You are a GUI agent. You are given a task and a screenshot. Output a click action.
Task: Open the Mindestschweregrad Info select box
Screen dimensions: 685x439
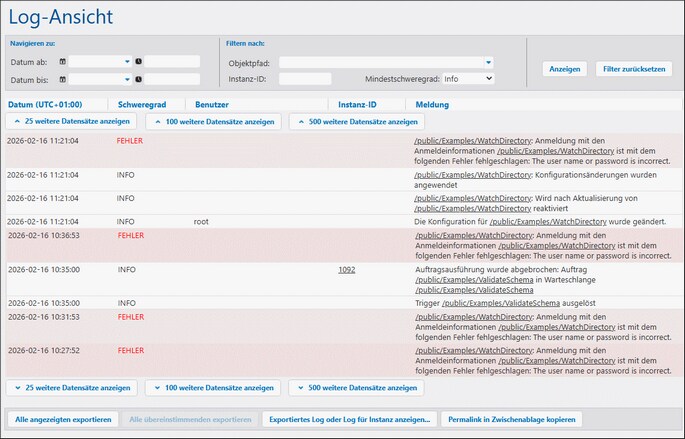(468, 79)
